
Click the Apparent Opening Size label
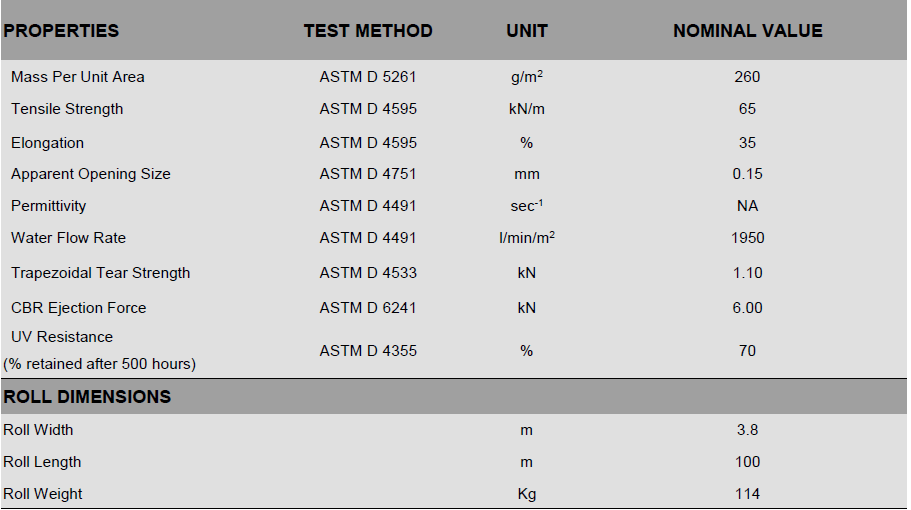91,174
